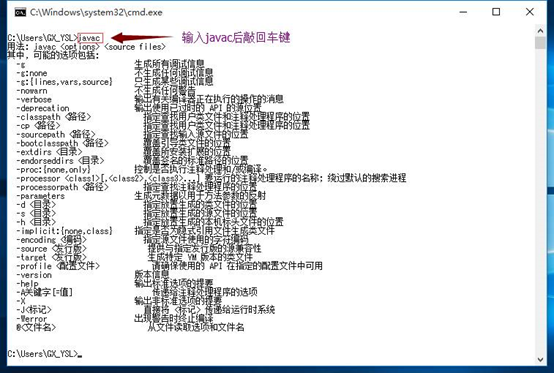Click the -source option text
The width and height of the screenshot is (554, 373).
51,249
